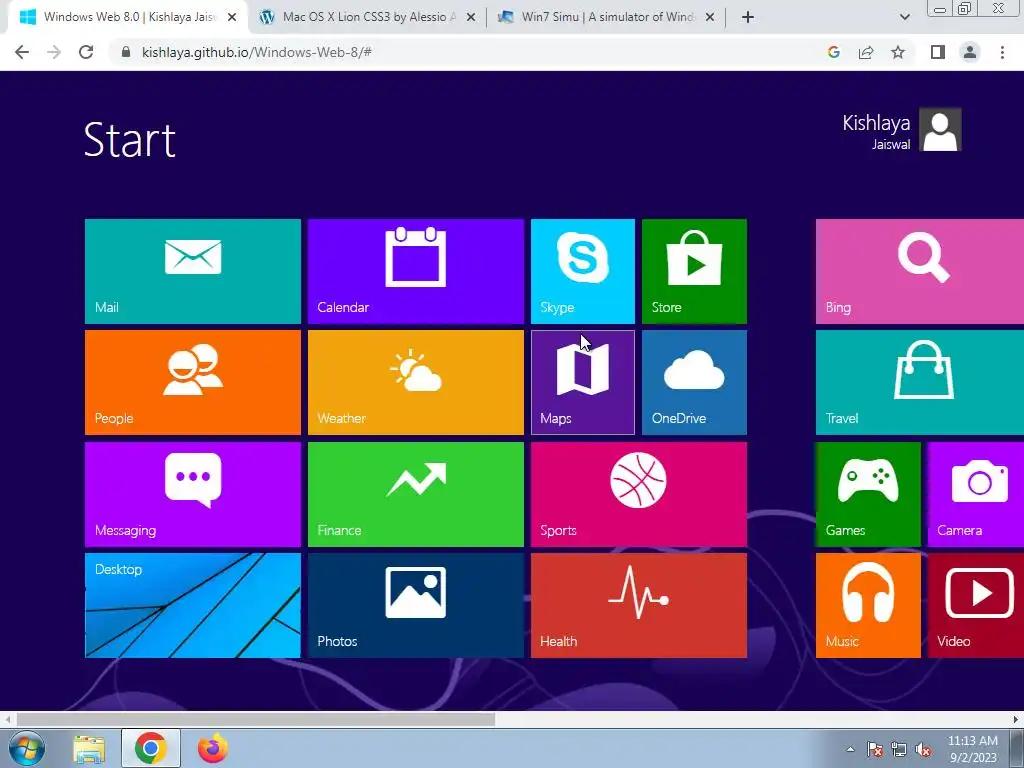The width and height of the screenshot is (1024, 768).
Task: Open the Desktop tile
Action: point(193,605)
